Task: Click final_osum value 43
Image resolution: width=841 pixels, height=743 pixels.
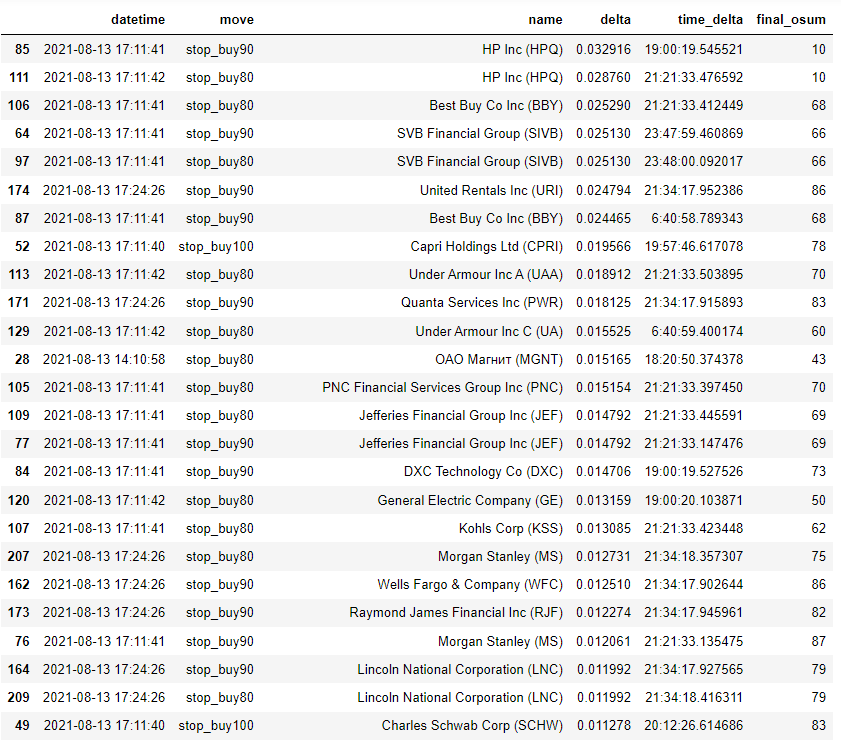Action: coord(818,359)
